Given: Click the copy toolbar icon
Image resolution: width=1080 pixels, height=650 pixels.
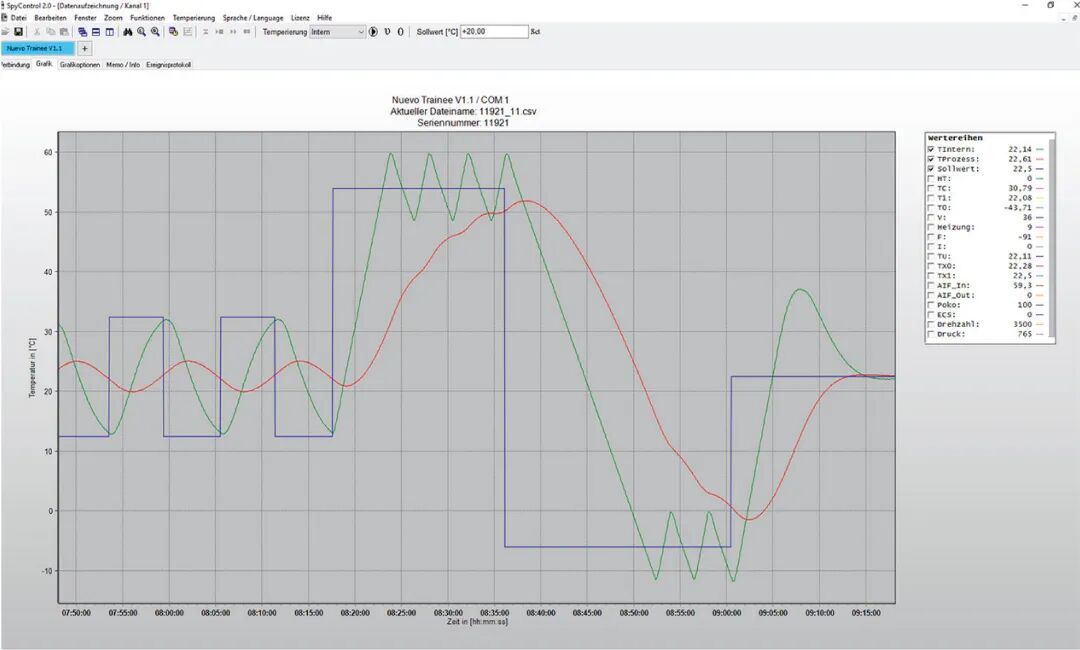Looking at the screenshot, I should (50, 32).
